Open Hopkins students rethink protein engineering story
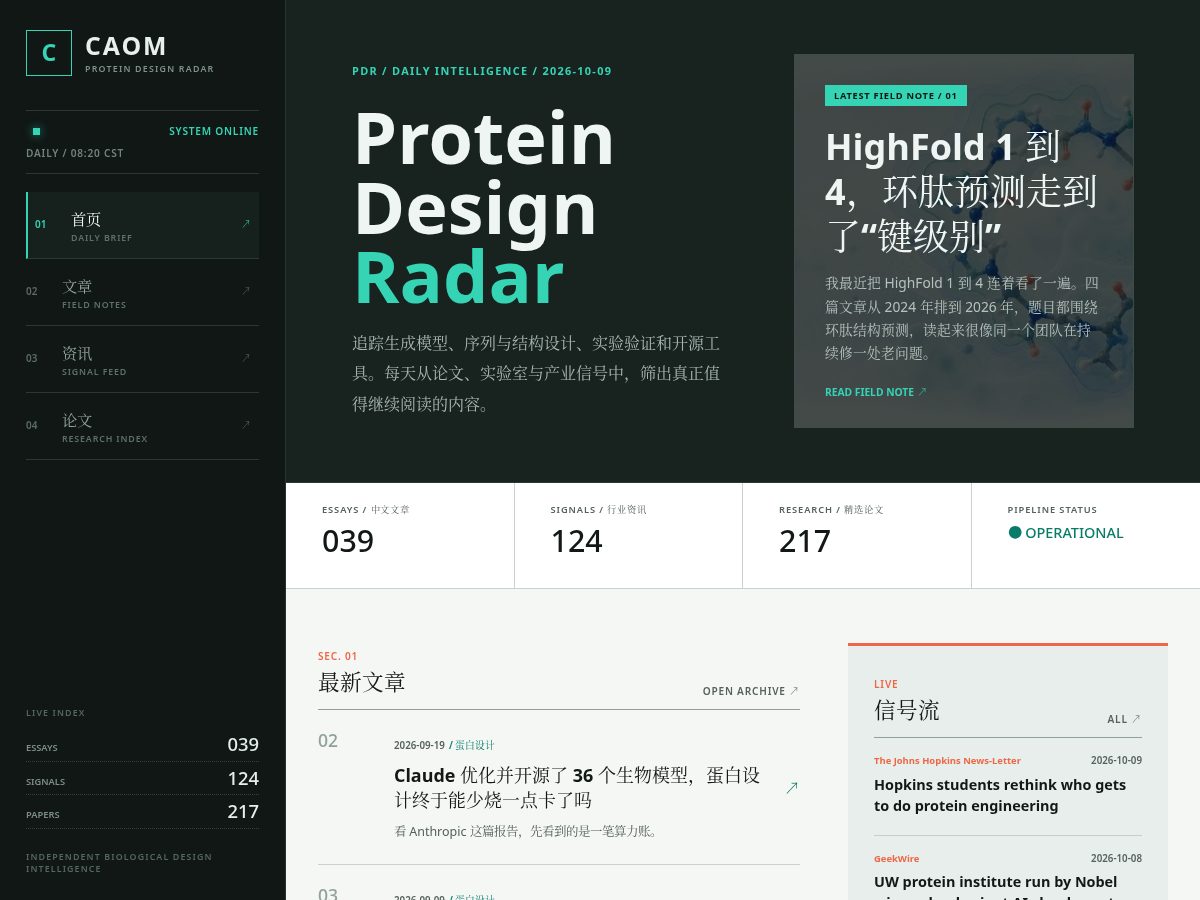The width and height of the screenshot is (1200, 900). (1000, 795)
